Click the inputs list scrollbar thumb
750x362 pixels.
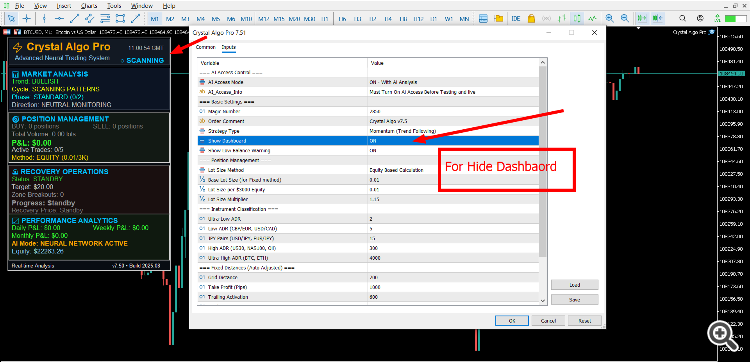pyautogui.click(x=542, y=162)
